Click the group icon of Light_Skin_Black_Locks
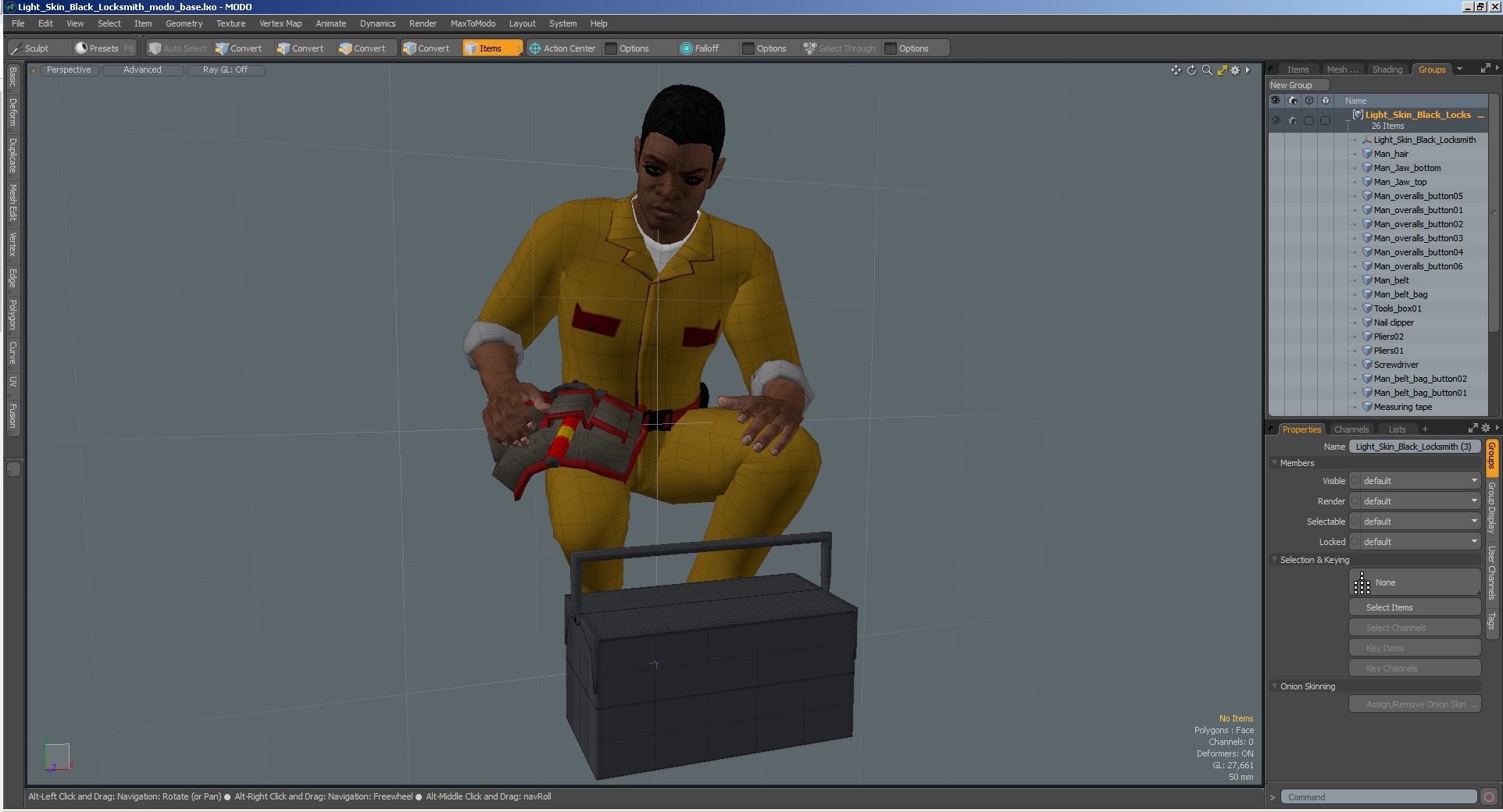The width and height of the screenshot is (1503, 812). [x=1358, y=115]
